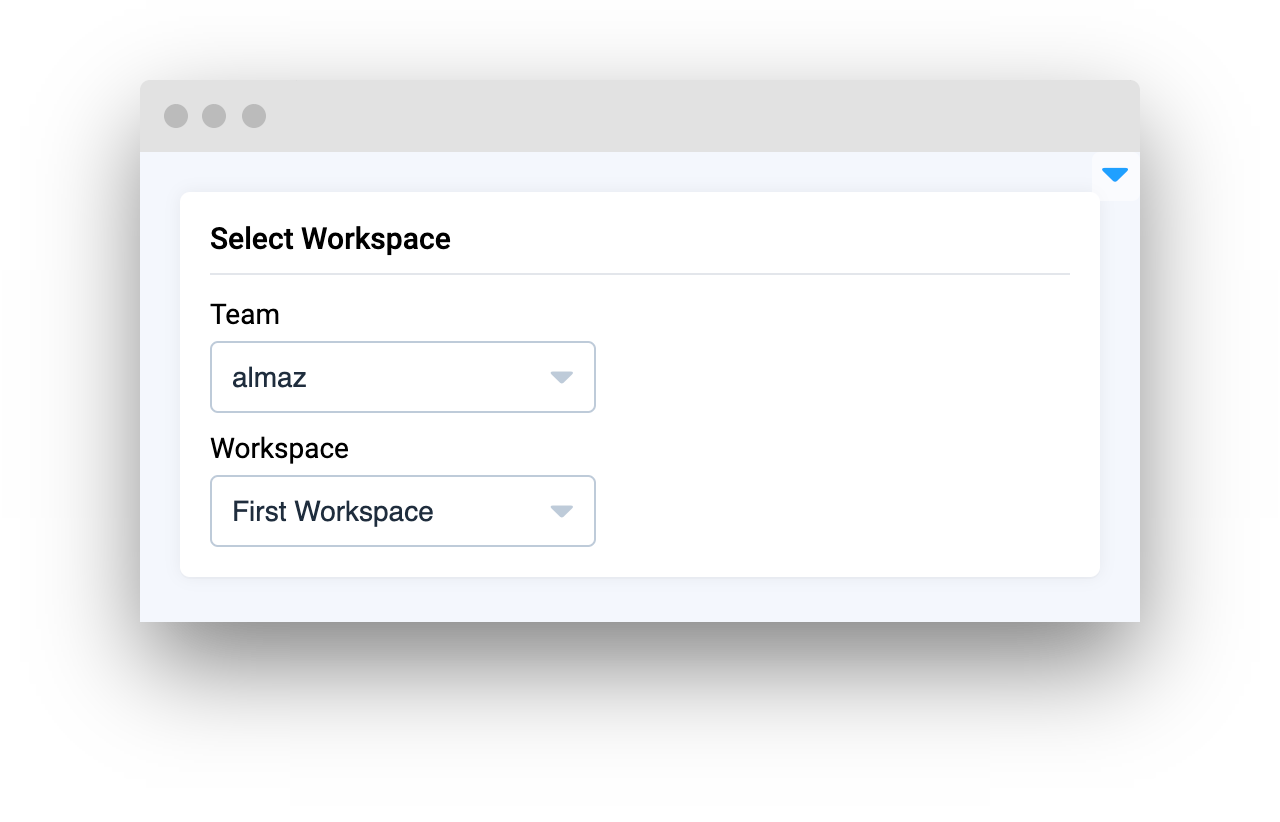
Task: Open the Workspace dropdown showing First Workspace
Action: [x=402, y=511]
